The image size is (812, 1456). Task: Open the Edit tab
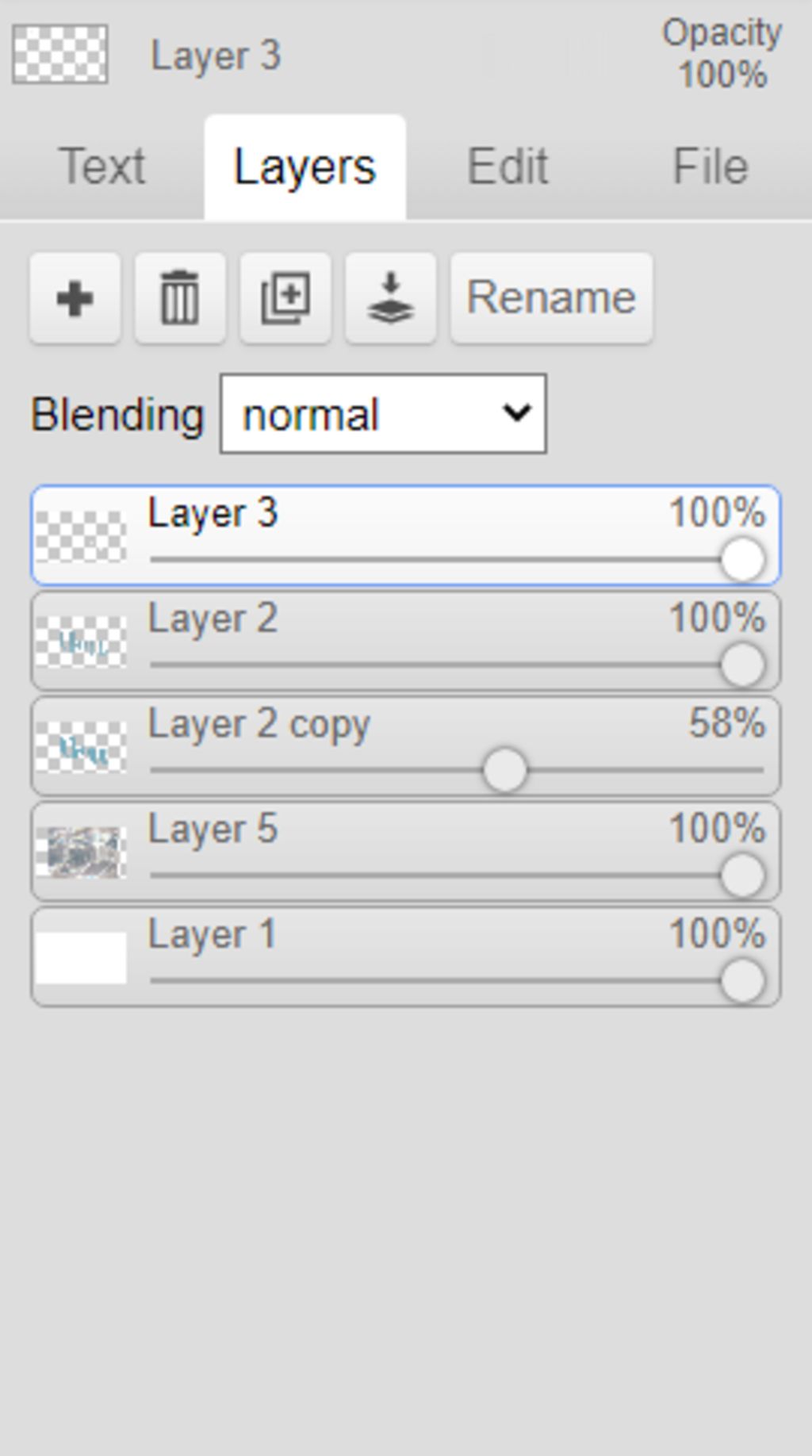click(507, 167)
